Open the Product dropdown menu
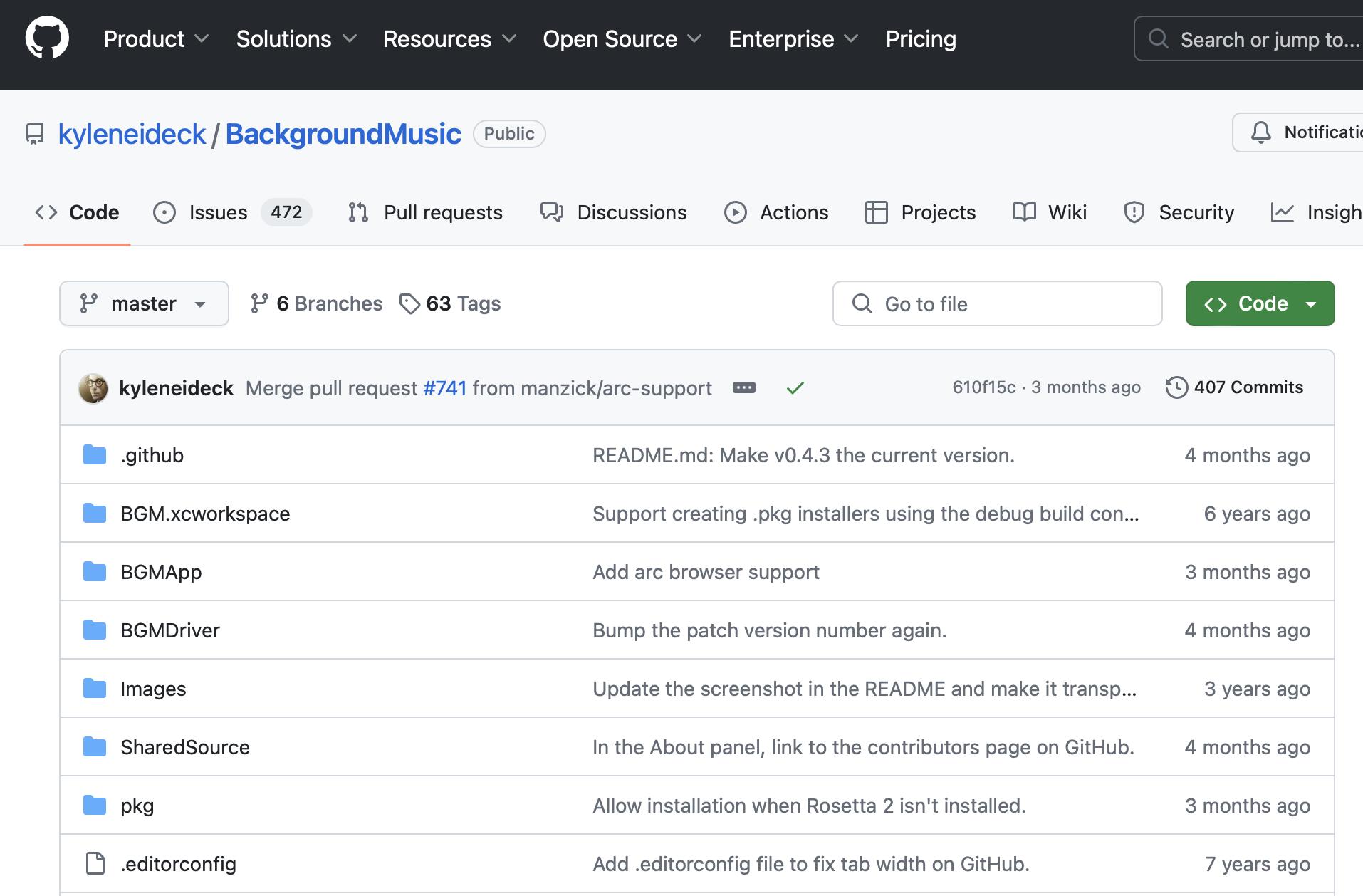Image resolution: width=1363 pixels, height=896 pixels. coord(156,39)
